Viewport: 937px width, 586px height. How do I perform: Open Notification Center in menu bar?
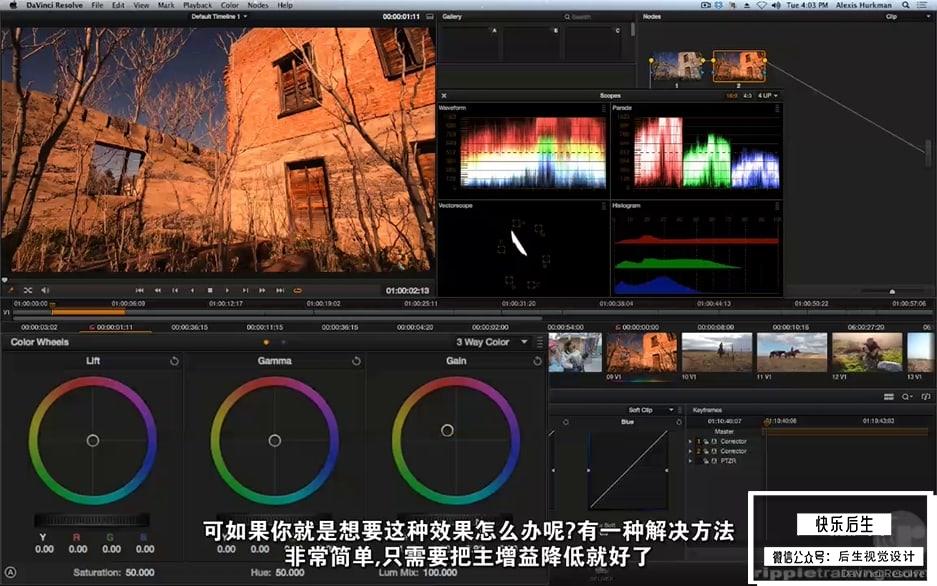923,5
